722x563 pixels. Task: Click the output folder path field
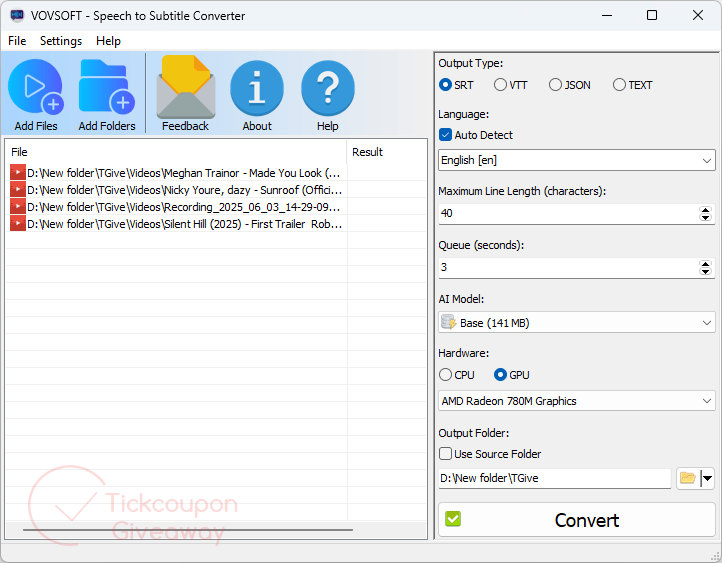[x=555, y=478]
